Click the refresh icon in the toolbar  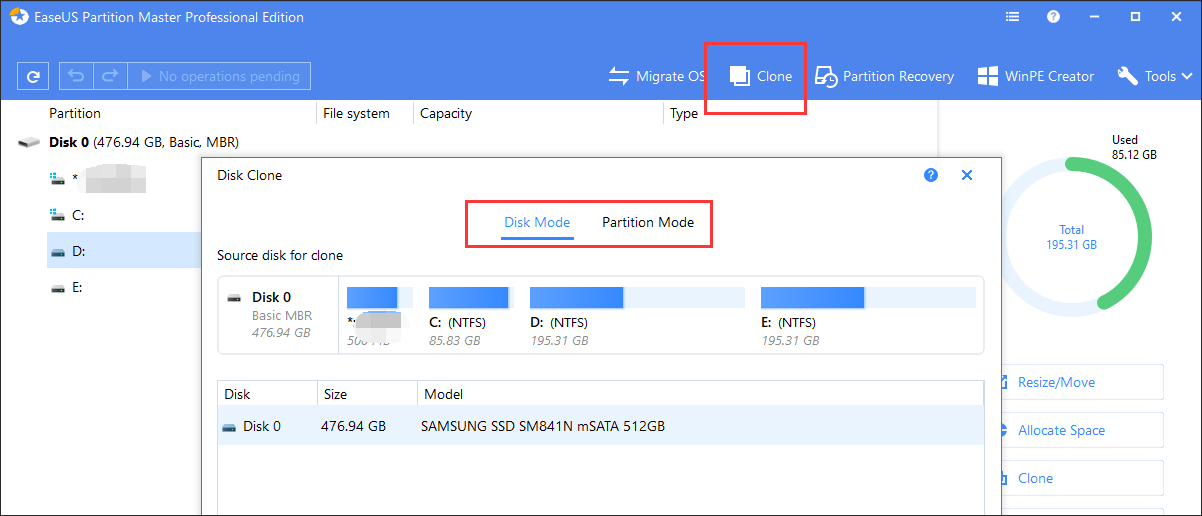34,76
